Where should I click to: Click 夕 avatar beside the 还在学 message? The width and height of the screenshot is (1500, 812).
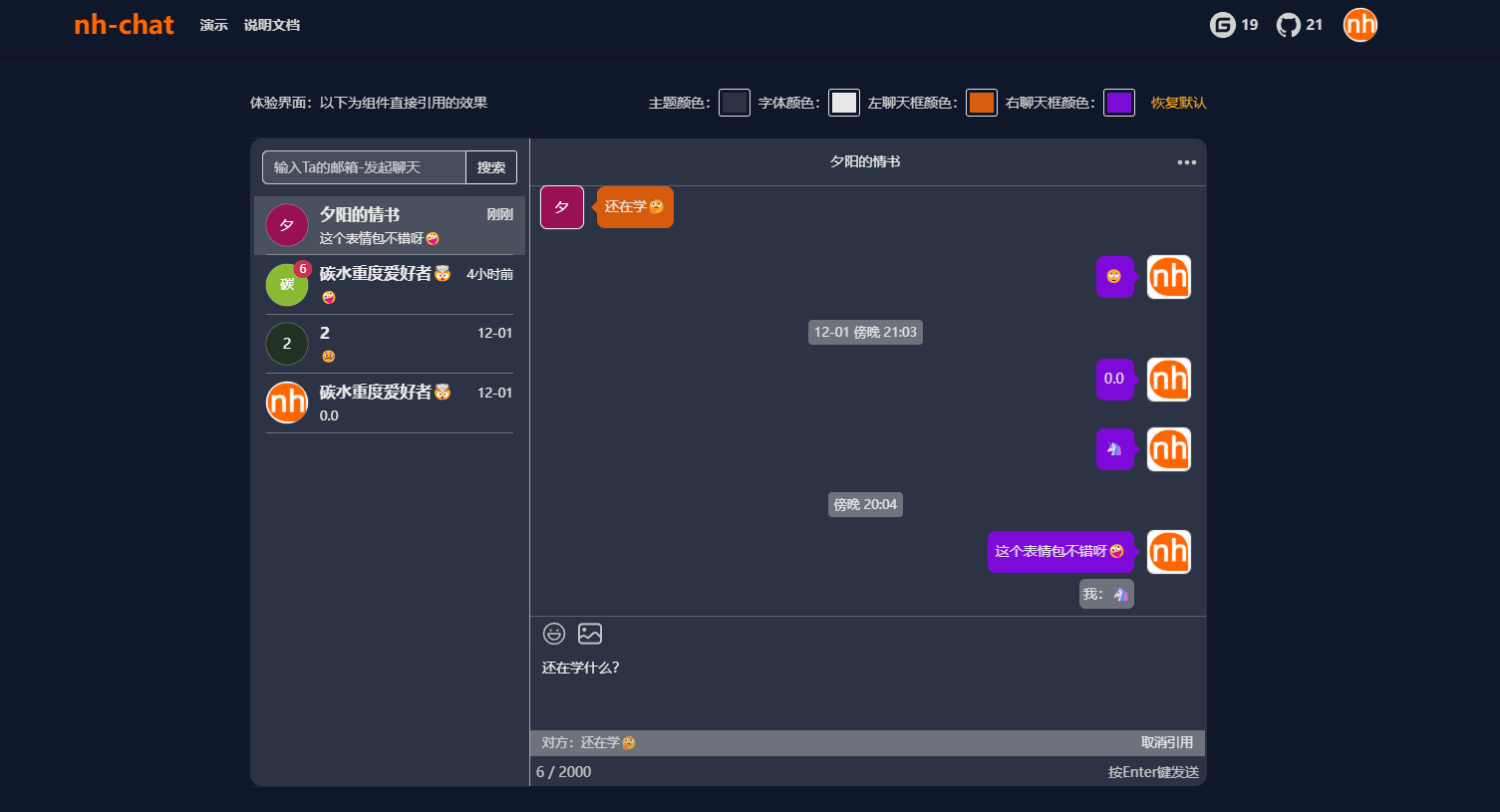tap(562, 207)
